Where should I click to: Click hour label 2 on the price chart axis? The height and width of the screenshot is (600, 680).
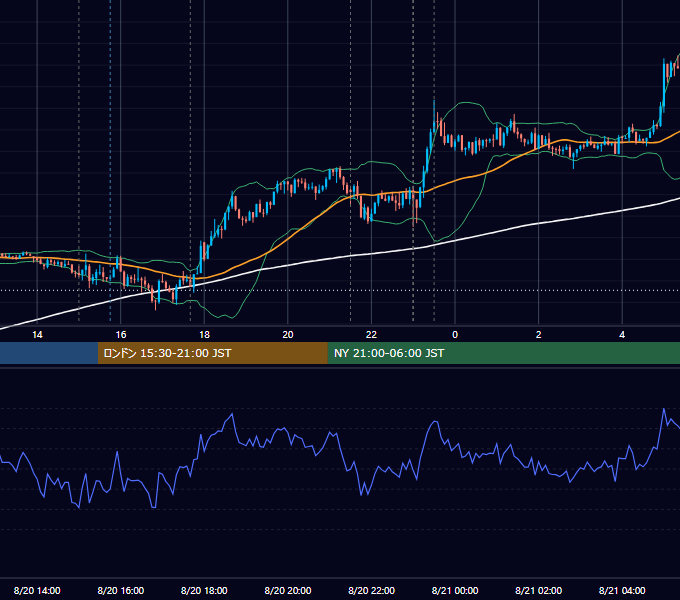click(x=539, y=334)
